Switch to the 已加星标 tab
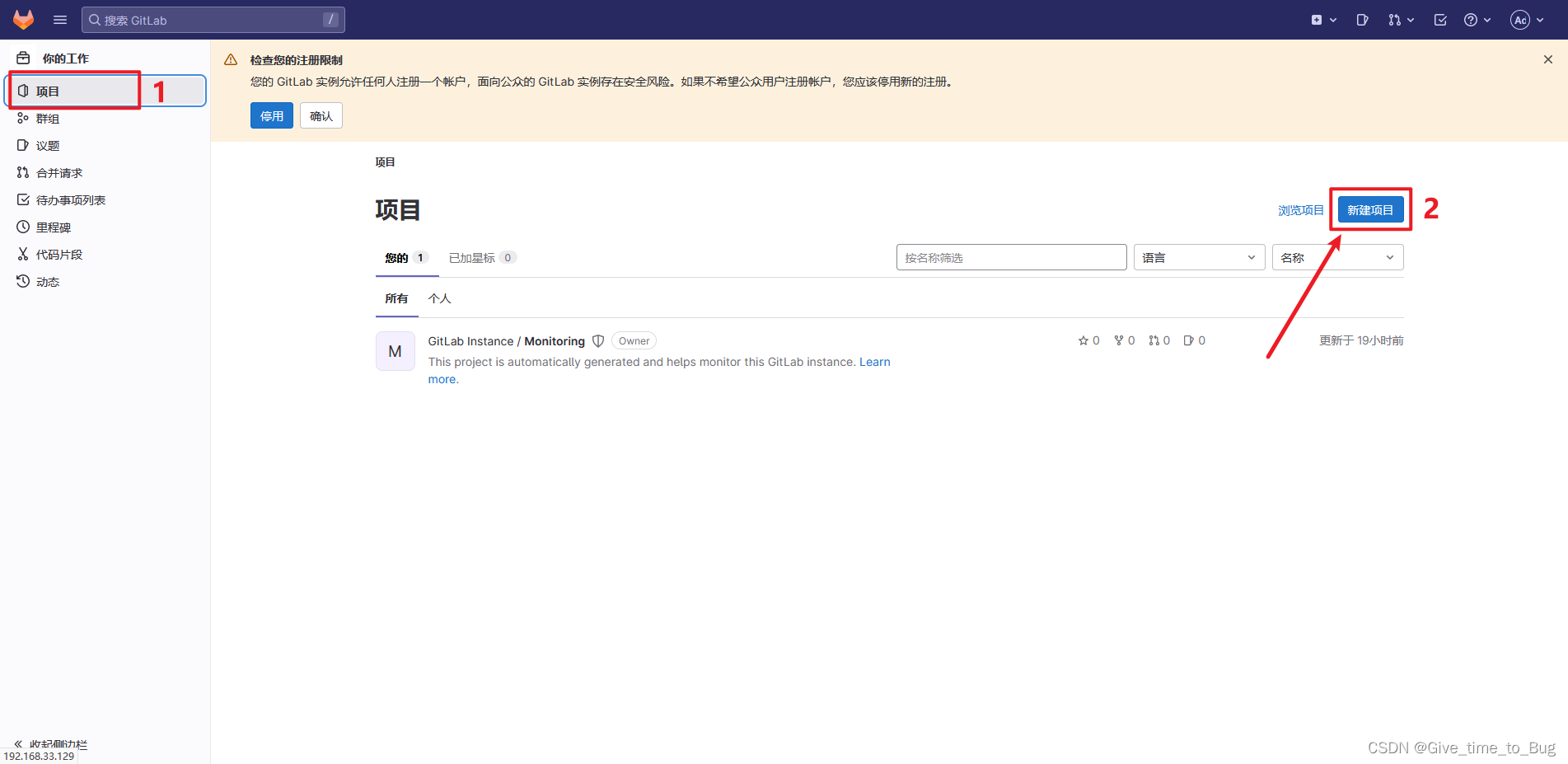This screenshot has height=764, width=1568. coord(482,258)
